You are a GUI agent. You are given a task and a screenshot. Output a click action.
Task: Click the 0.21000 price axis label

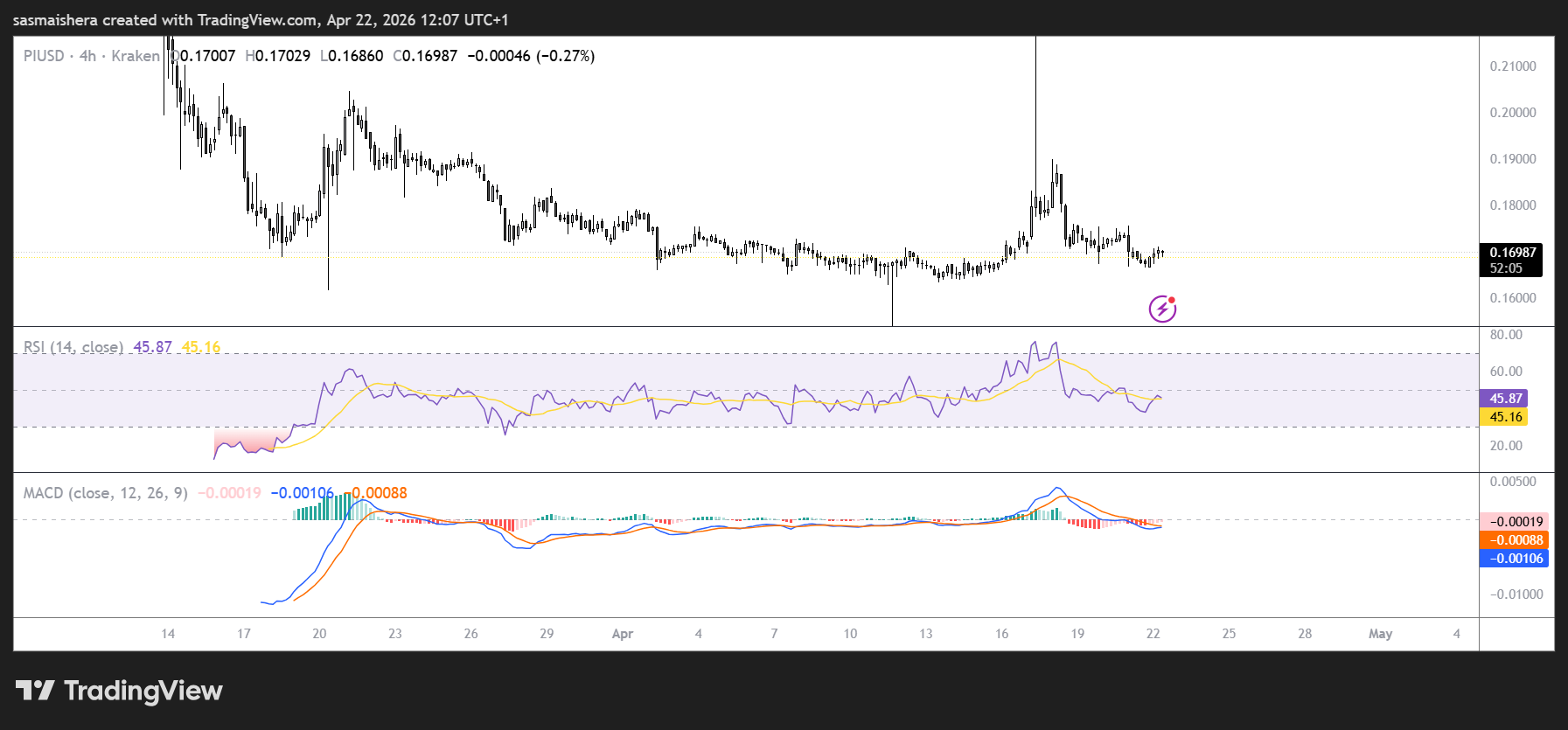pyautogui.click(x=1513, y=66)
